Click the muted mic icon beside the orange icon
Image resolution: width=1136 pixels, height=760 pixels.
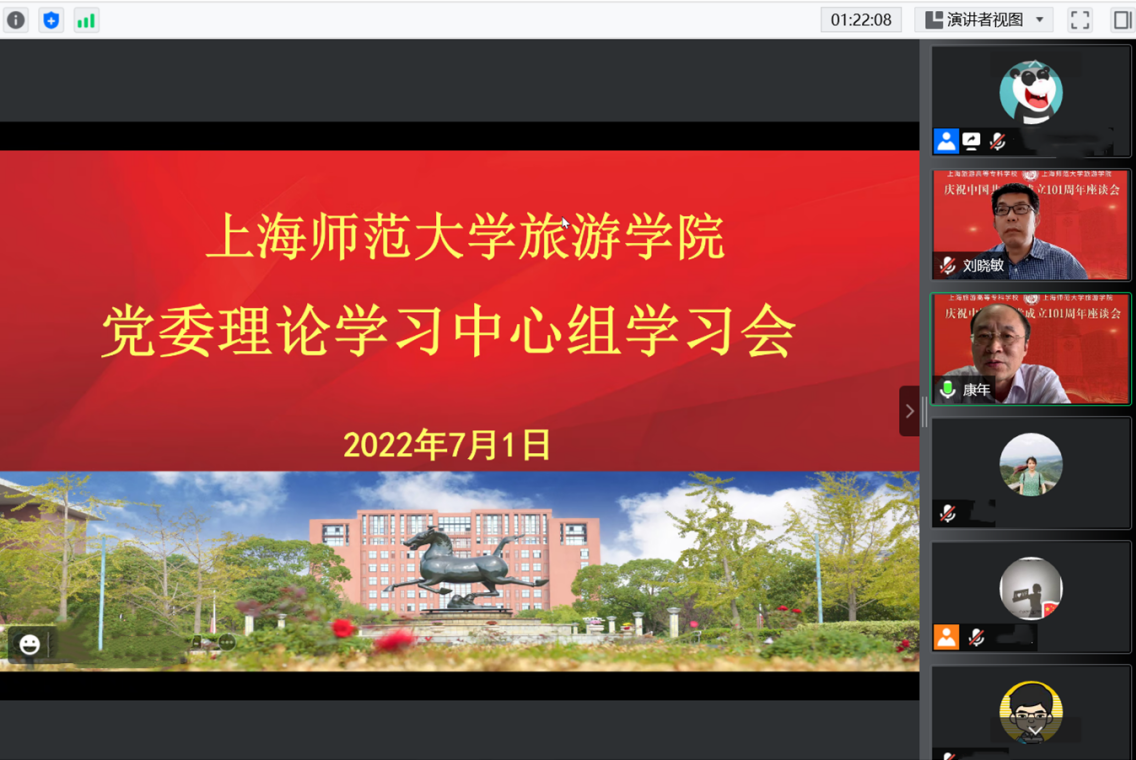click(977, 638)
